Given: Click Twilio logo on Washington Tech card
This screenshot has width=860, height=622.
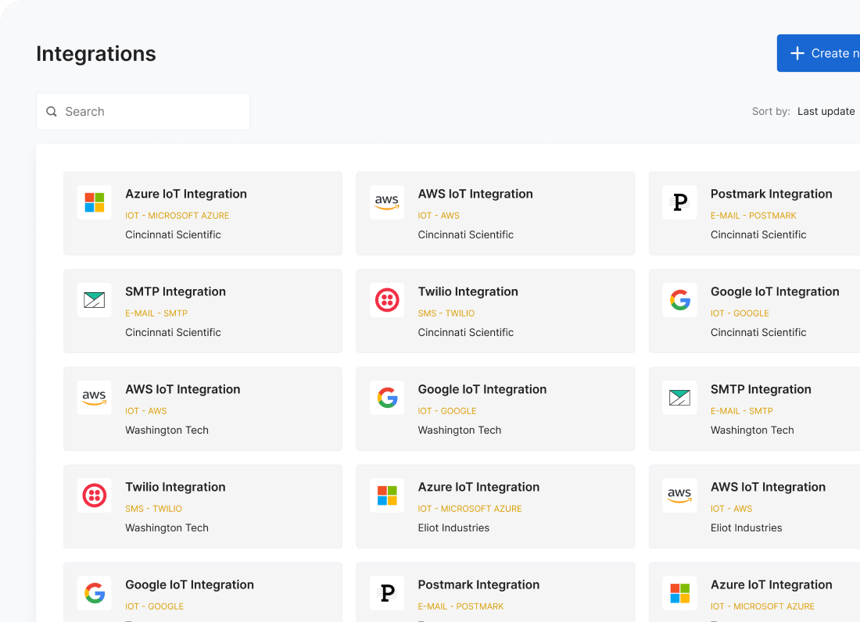Looking at the screenshot, I should coord(94,495).
